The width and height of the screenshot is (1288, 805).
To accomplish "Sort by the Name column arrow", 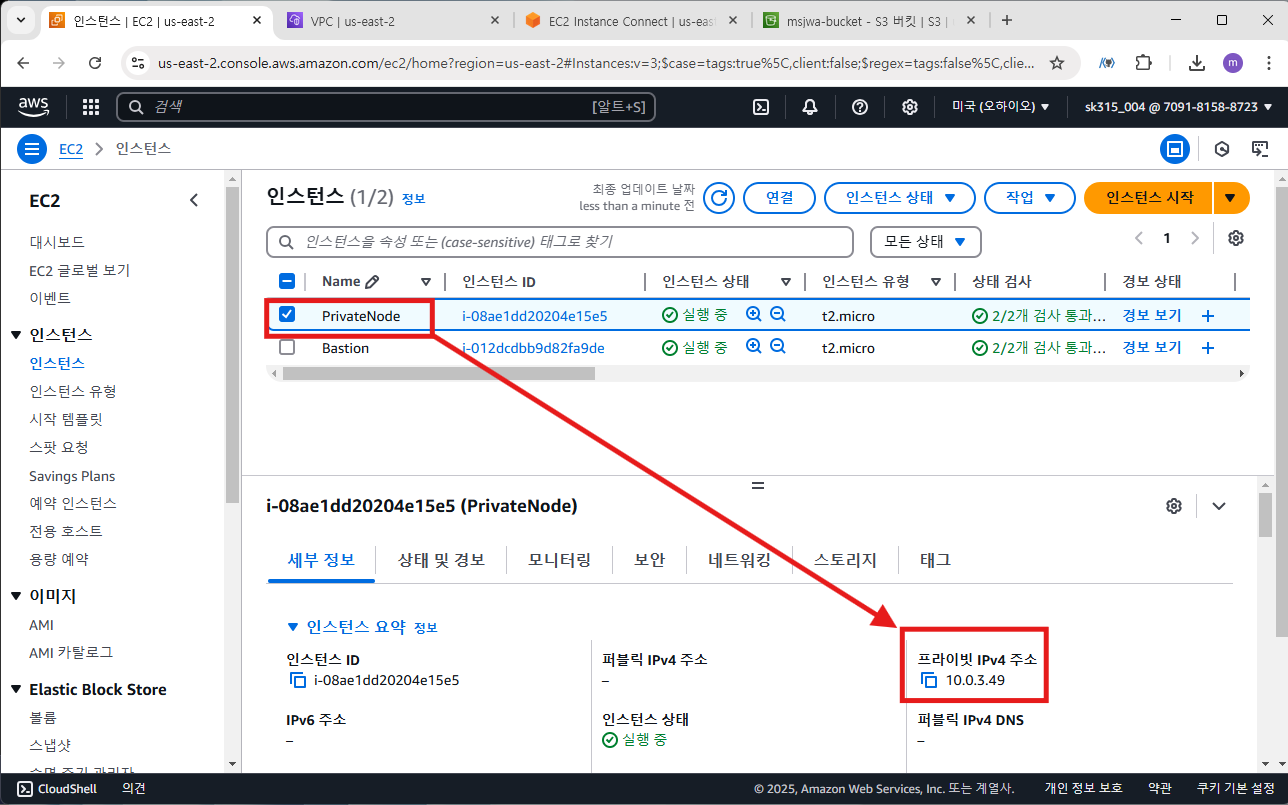I will 426,282.
